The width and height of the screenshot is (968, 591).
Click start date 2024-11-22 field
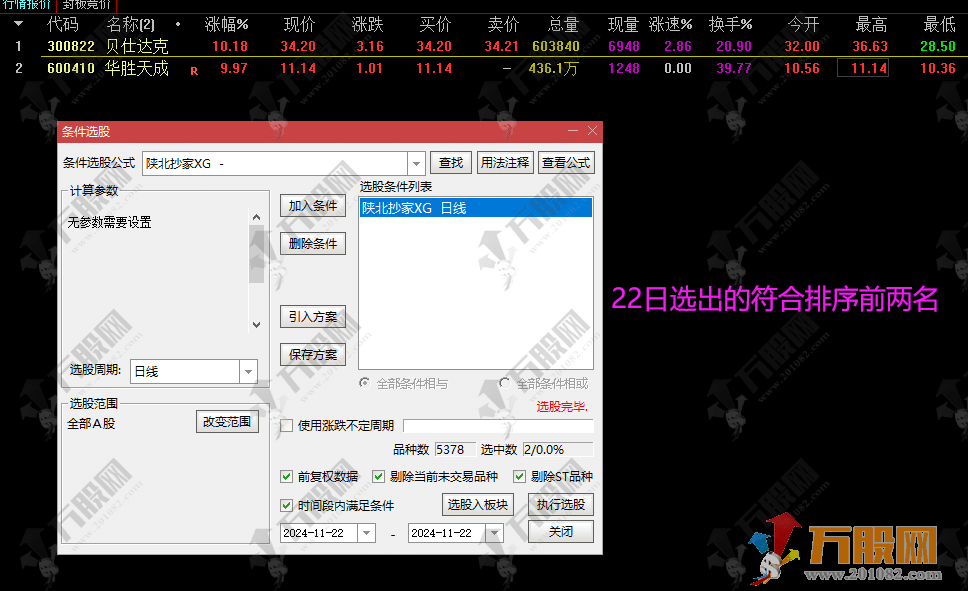click(x=319, y=533)
